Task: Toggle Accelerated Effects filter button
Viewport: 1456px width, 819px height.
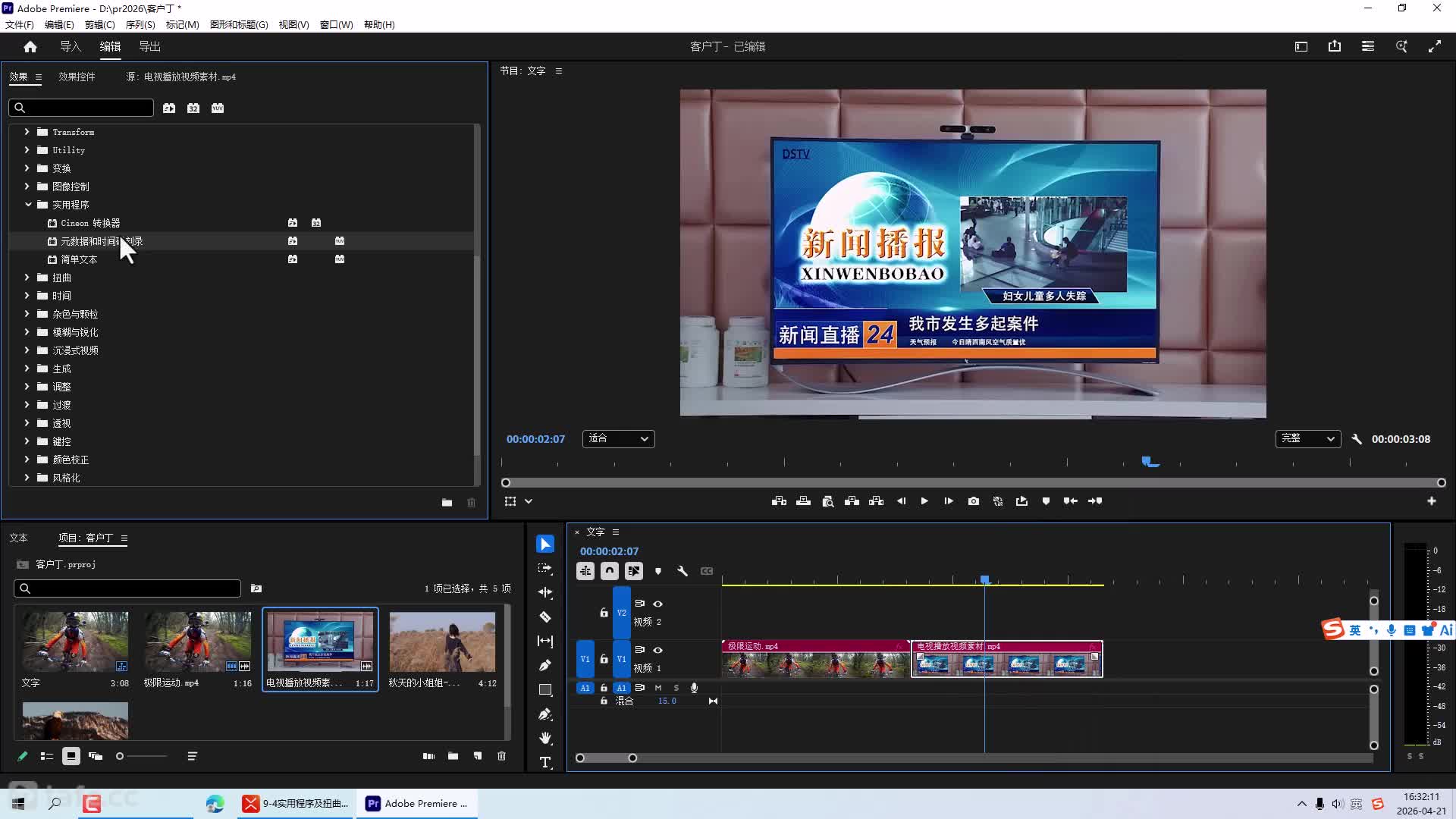Action: (x=169, y=108)
